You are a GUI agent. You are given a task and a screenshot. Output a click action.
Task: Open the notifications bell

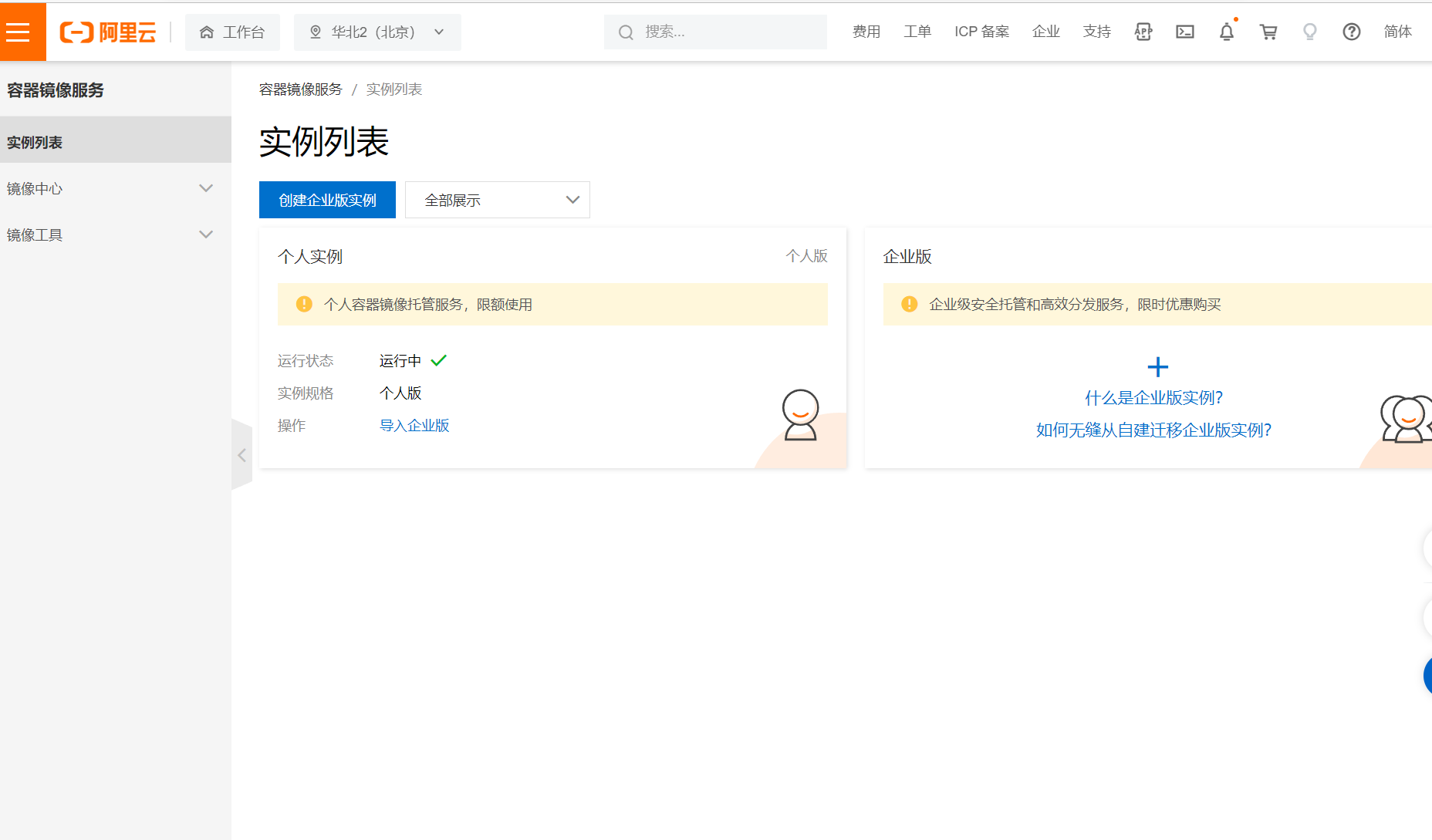(x=1227, y=32)
